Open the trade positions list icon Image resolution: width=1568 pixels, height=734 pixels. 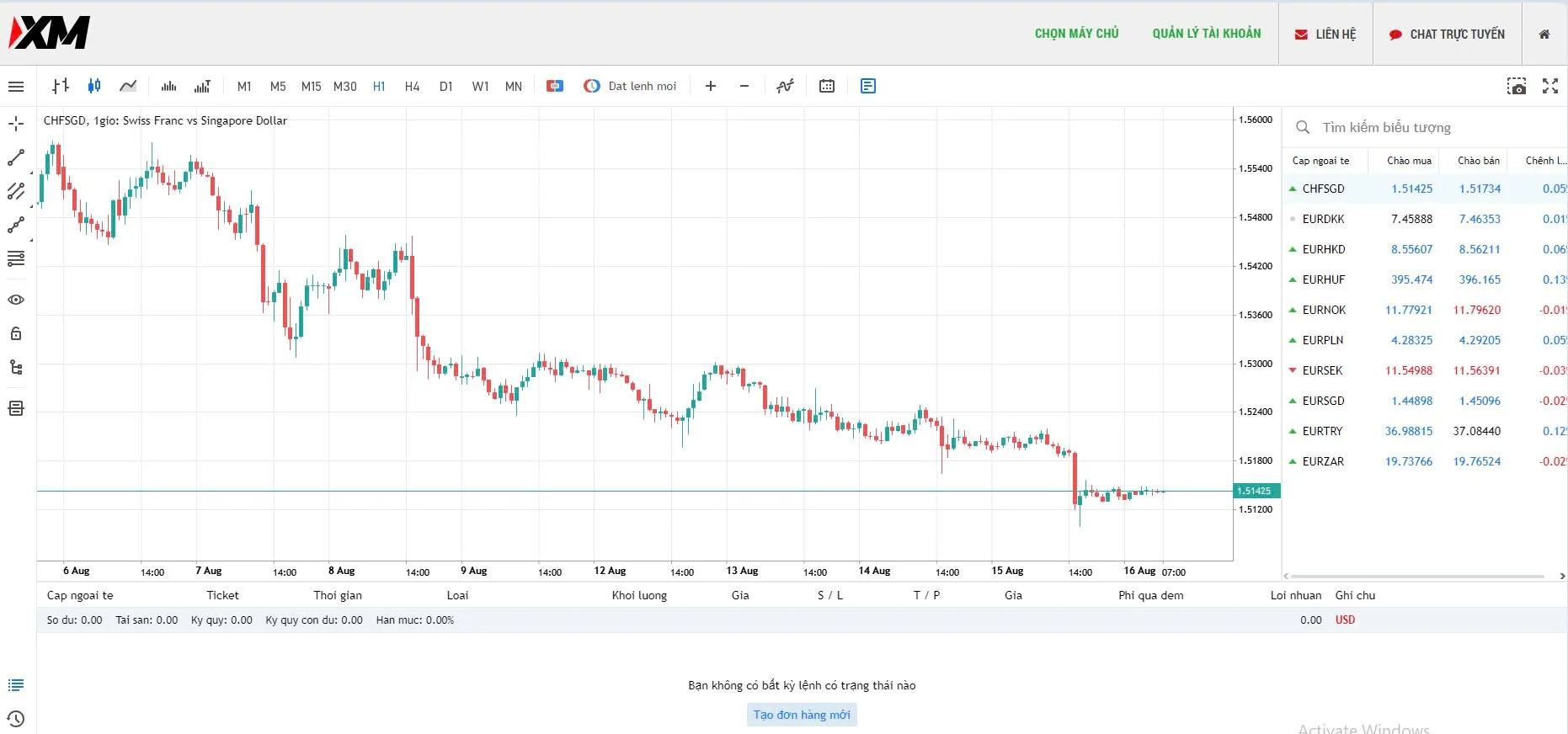[x=16, y=685]
